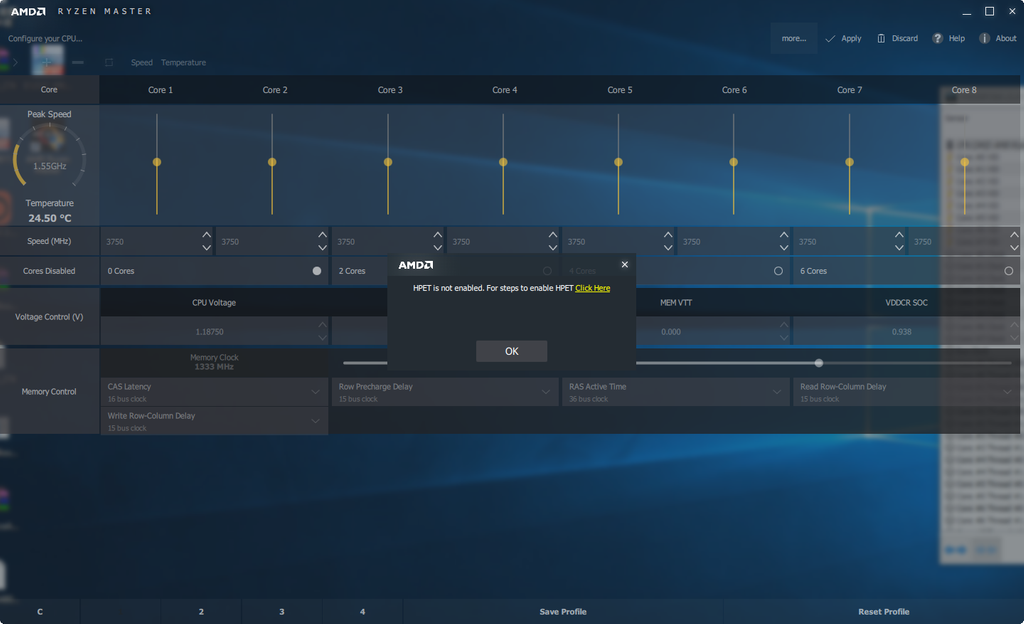Select the 6 Cores disabled radio button

coord(1008,271)
